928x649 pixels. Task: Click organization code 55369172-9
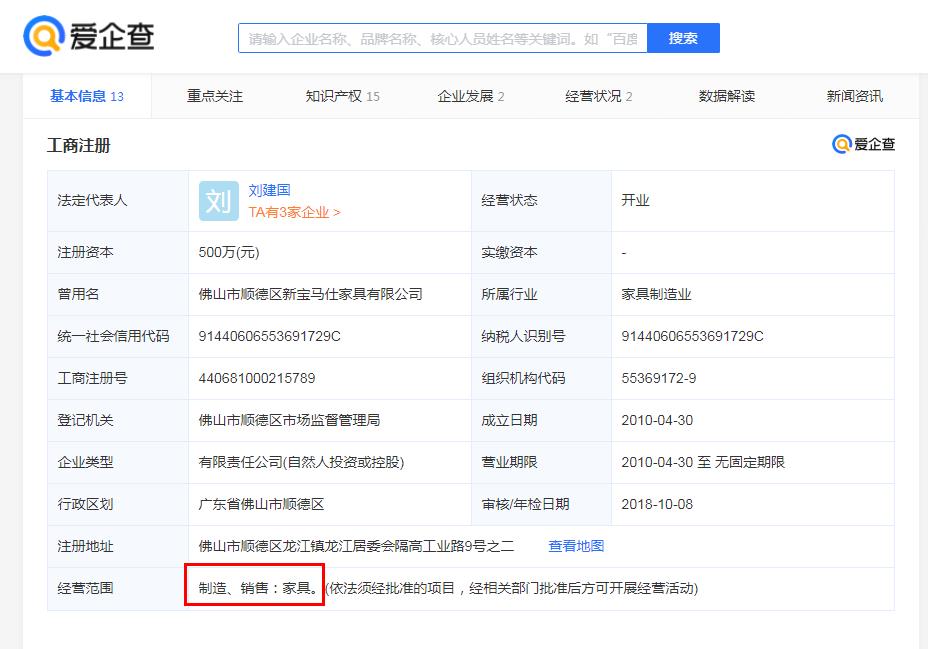click(x=659, y=378)
